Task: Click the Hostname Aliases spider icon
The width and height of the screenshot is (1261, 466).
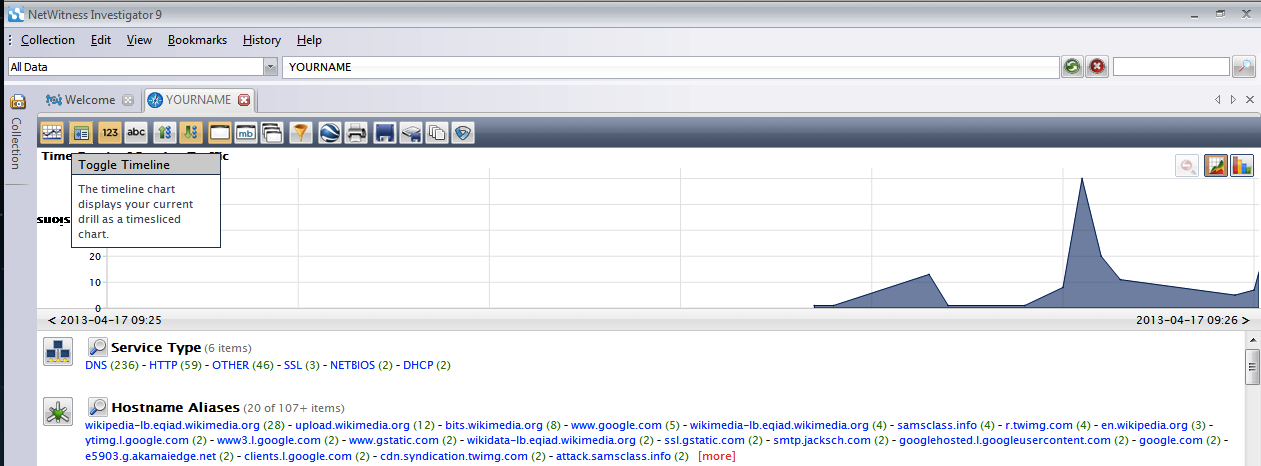Action: pyautogui.click(x=57, y=411)
